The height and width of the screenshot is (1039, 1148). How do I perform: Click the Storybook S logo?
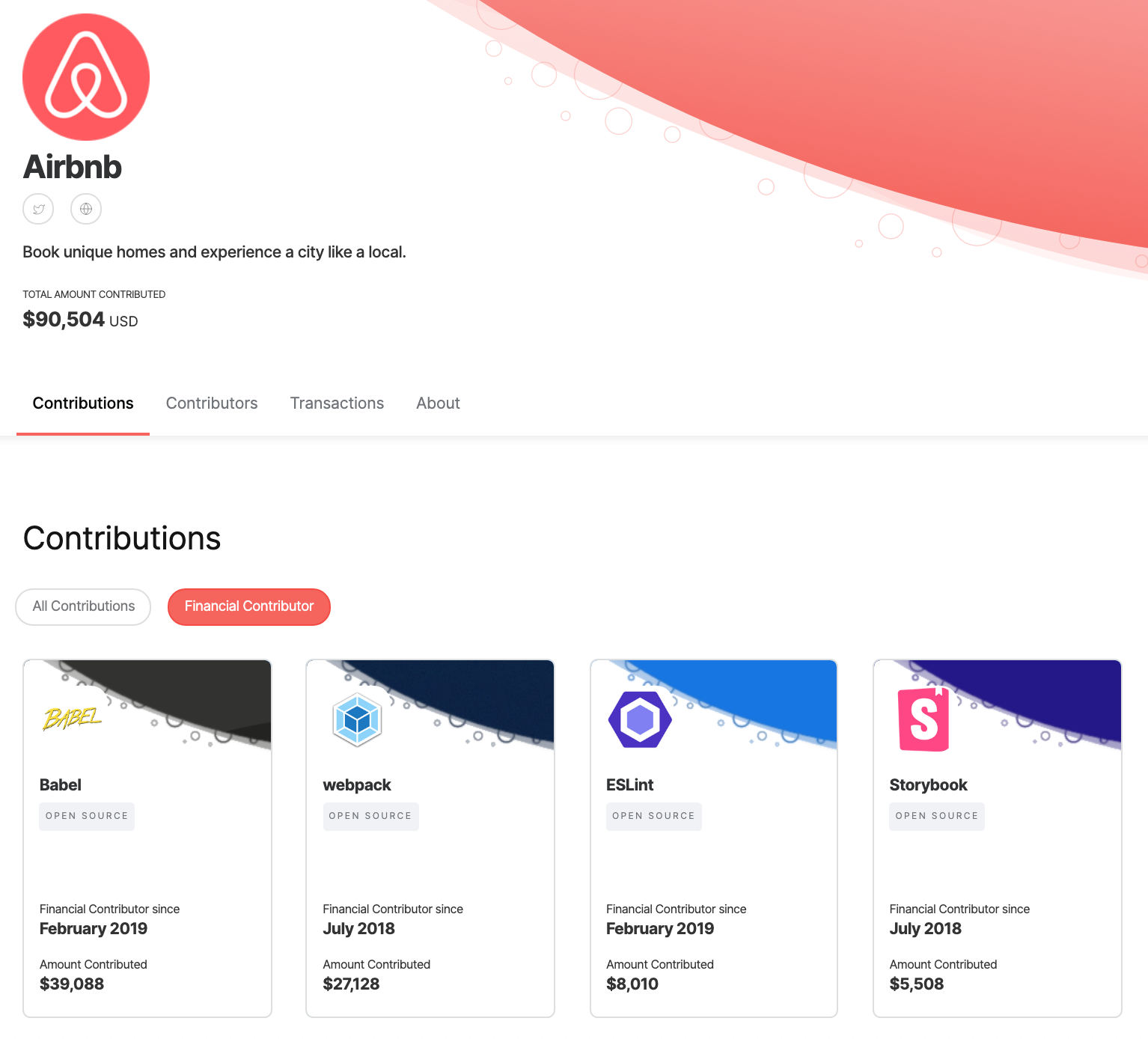[x=923, y=719]
